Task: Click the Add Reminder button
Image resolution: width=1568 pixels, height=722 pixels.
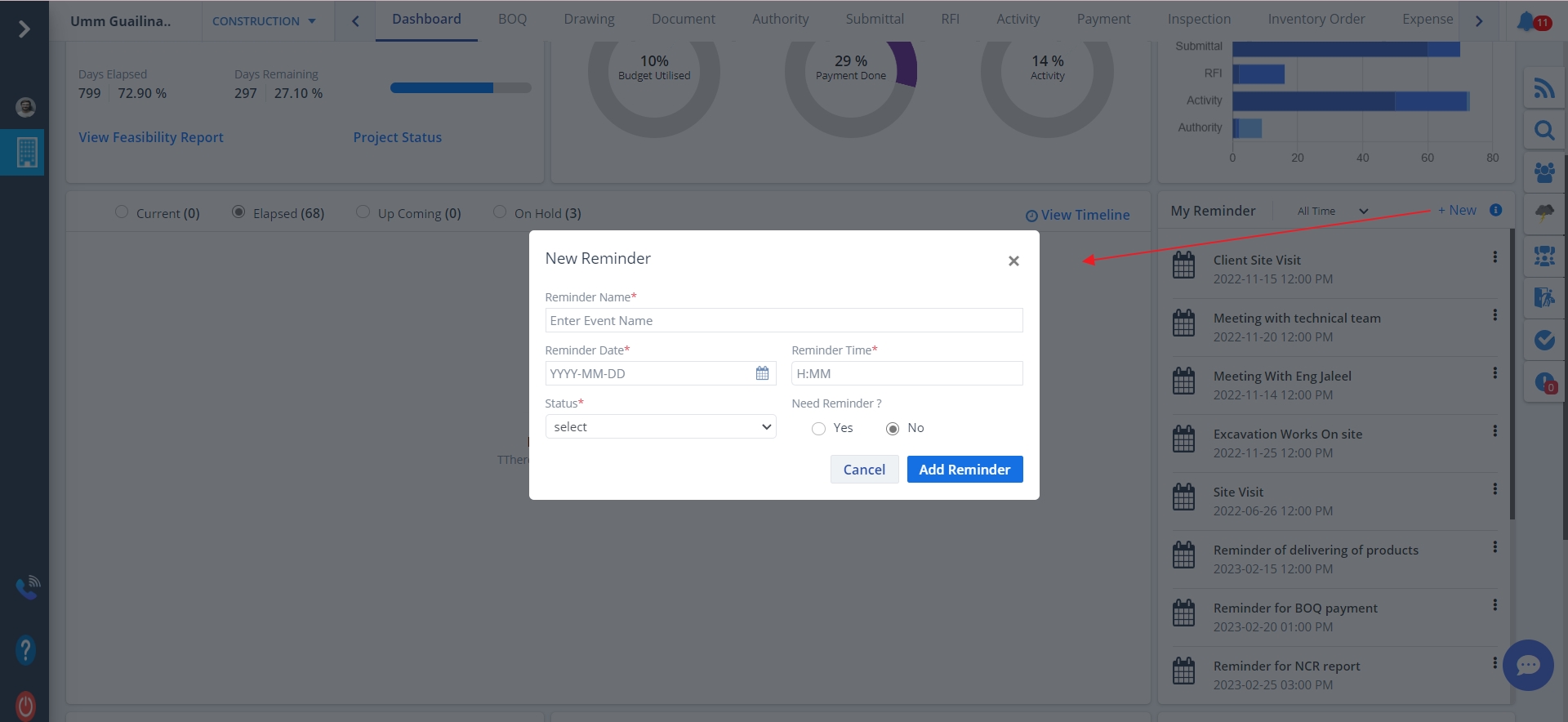Action: tap(964, 470)
